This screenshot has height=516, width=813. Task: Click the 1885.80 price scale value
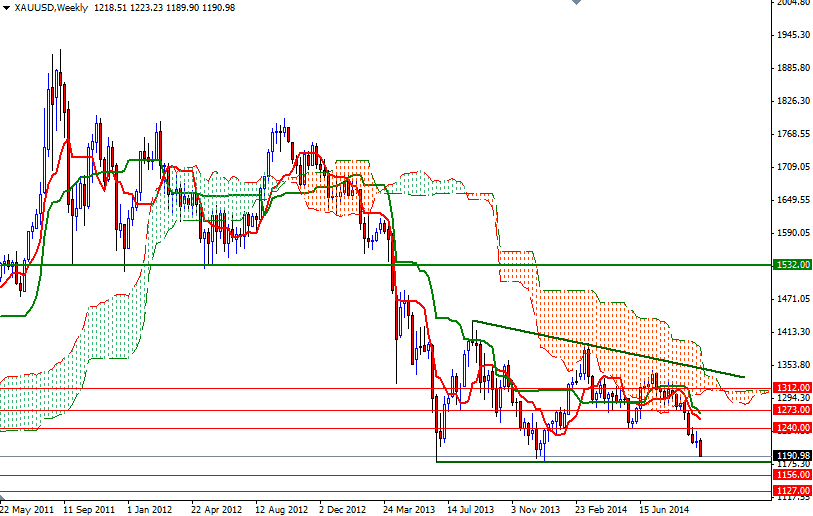pos(792,68)
